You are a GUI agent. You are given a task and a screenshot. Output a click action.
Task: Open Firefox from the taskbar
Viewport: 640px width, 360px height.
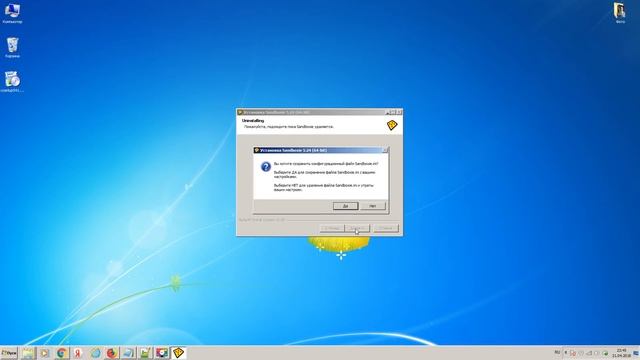click(x=111, y=353)
